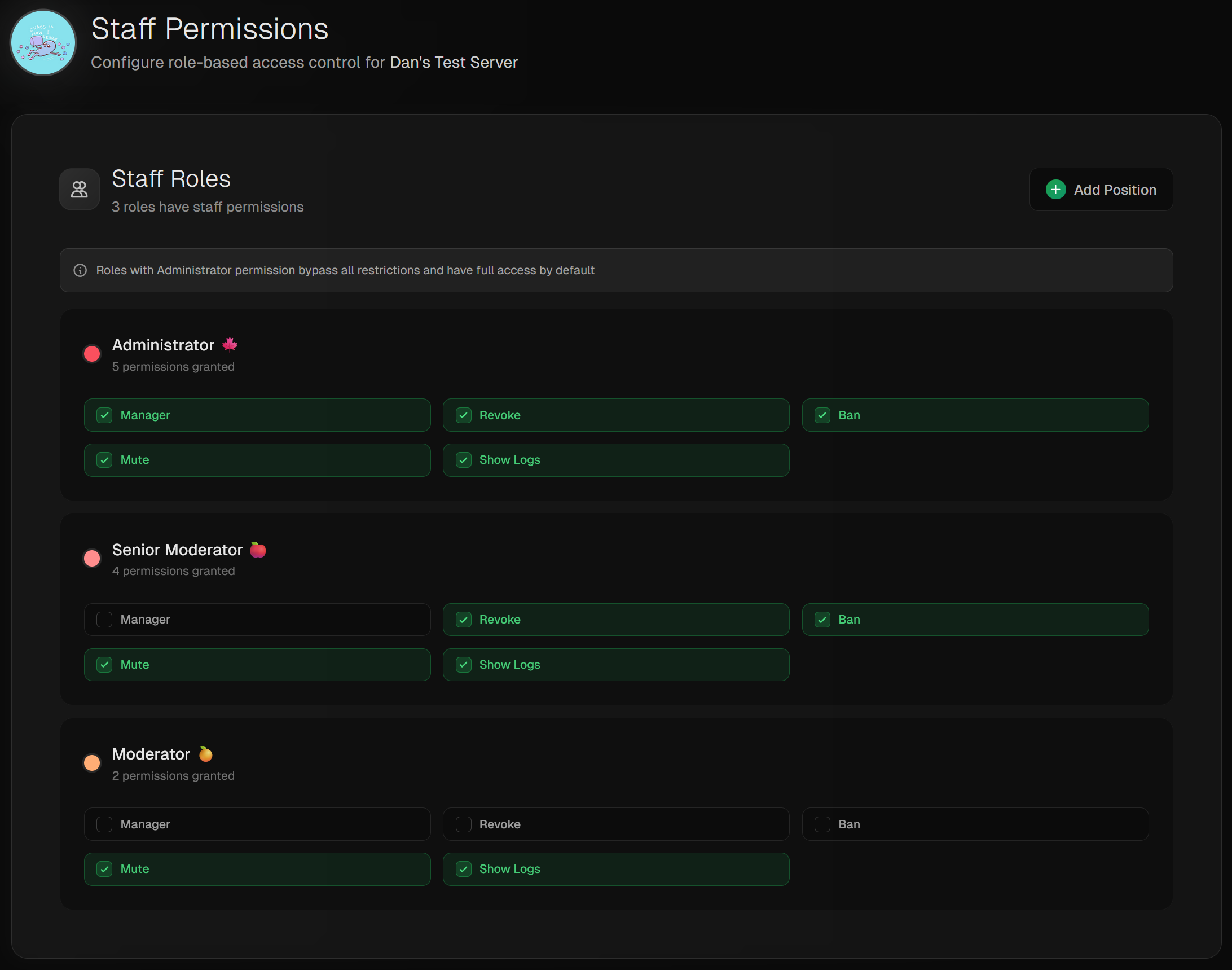Click the green plus icon
This screenshot has height=970, width=1232.
coord(1055,190)
